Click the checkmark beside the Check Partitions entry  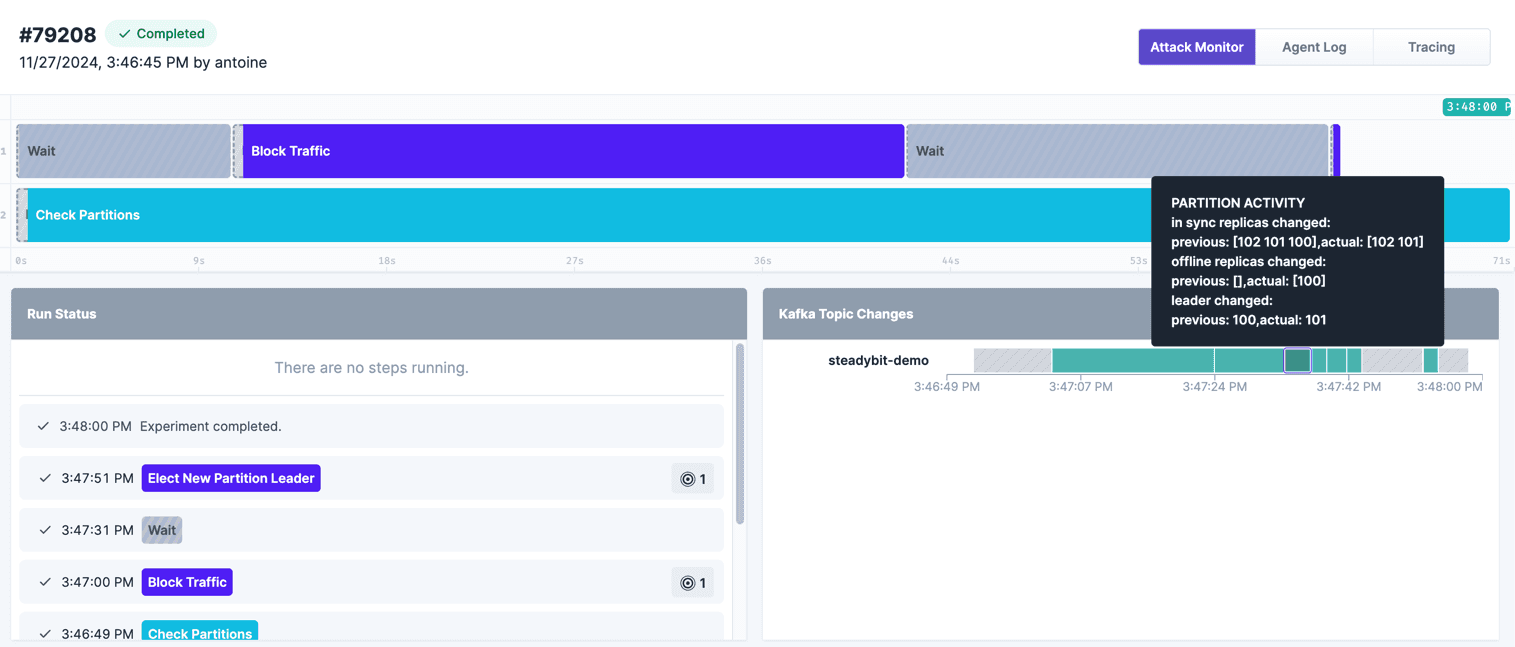(44, 633)
